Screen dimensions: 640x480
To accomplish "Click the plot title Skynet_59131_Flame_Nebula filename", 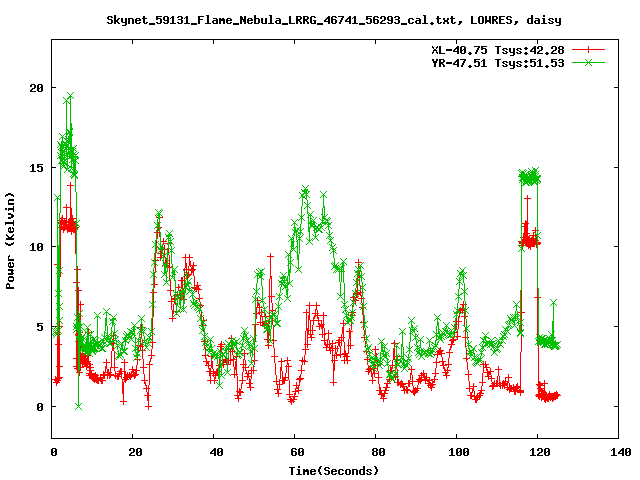I will 334,20.
